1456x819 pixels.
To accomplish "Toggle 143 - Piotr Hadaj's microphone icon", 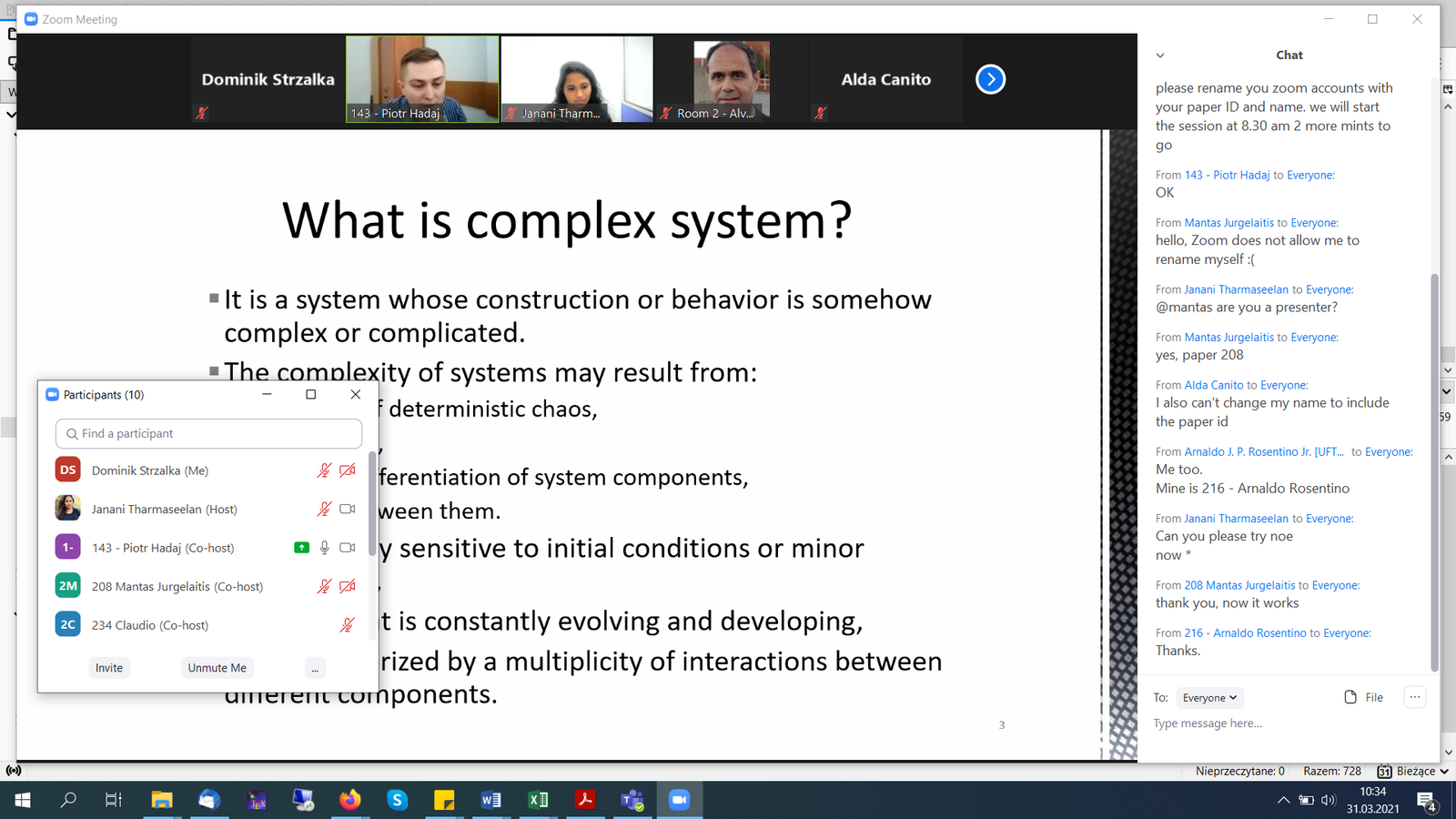I will 324,548.
